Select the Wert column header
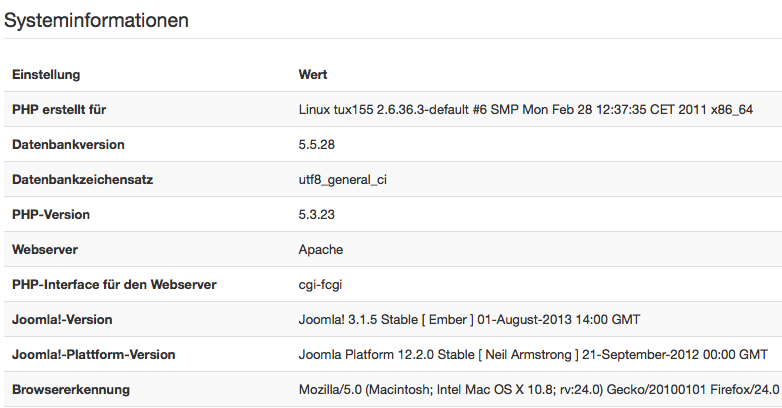 (x=313, y=74)
